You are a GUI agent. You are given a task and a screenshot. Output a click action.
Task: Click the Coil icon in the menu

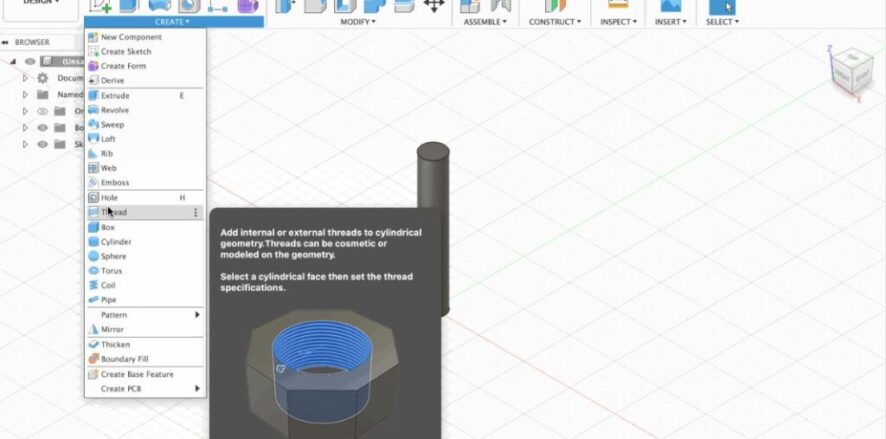pos(93,285)
